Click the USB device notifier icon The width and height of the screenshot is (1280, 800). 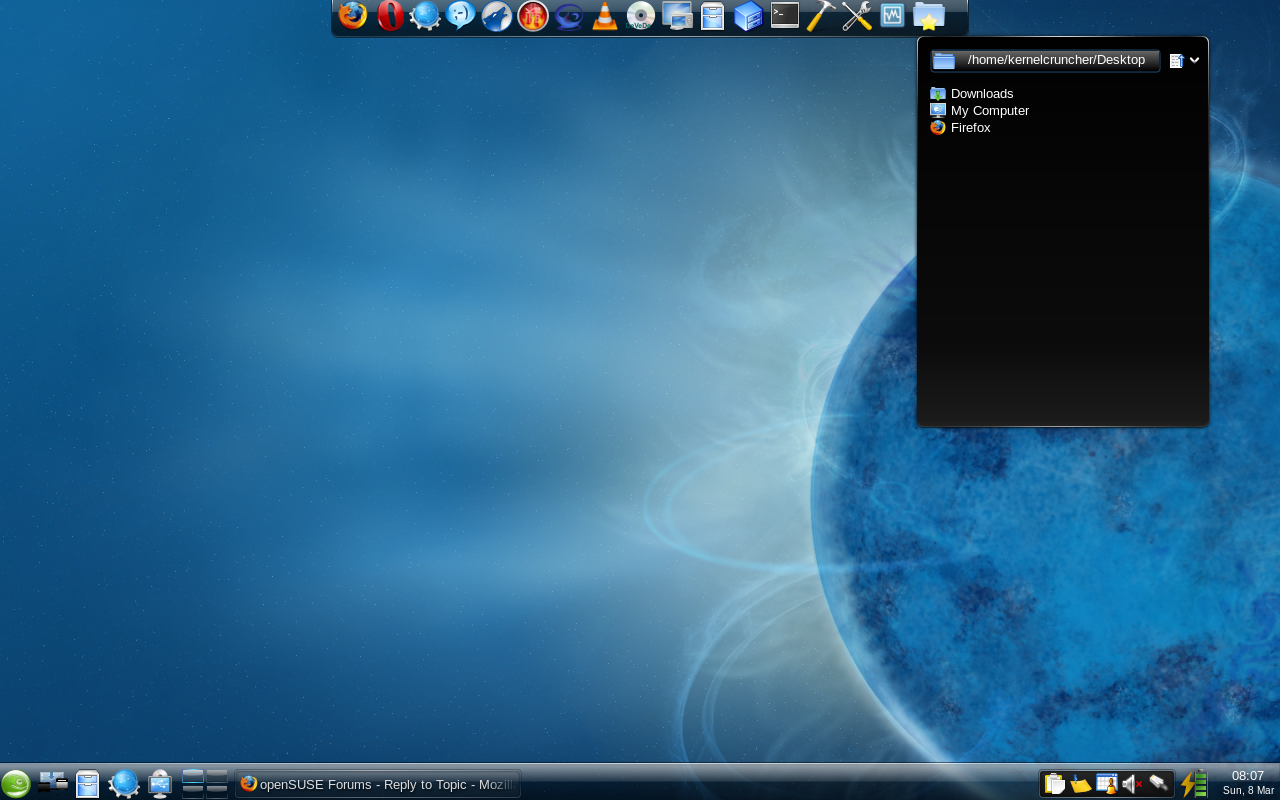(x=160, y=783)
